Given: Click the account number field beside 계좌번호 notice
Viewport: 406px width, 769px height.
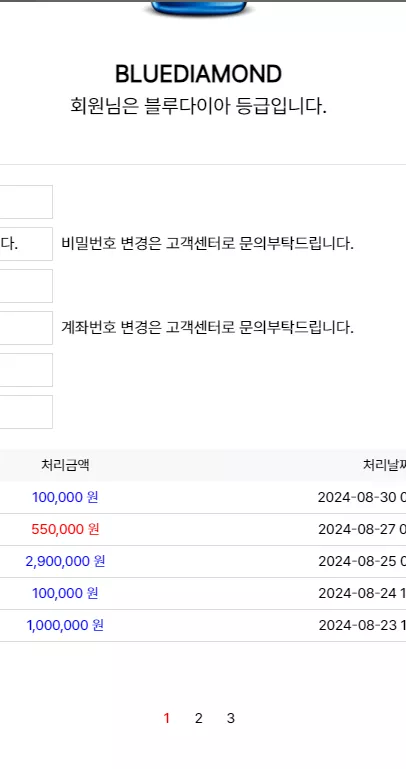Looking at the screenshot, I should (26, 328).
